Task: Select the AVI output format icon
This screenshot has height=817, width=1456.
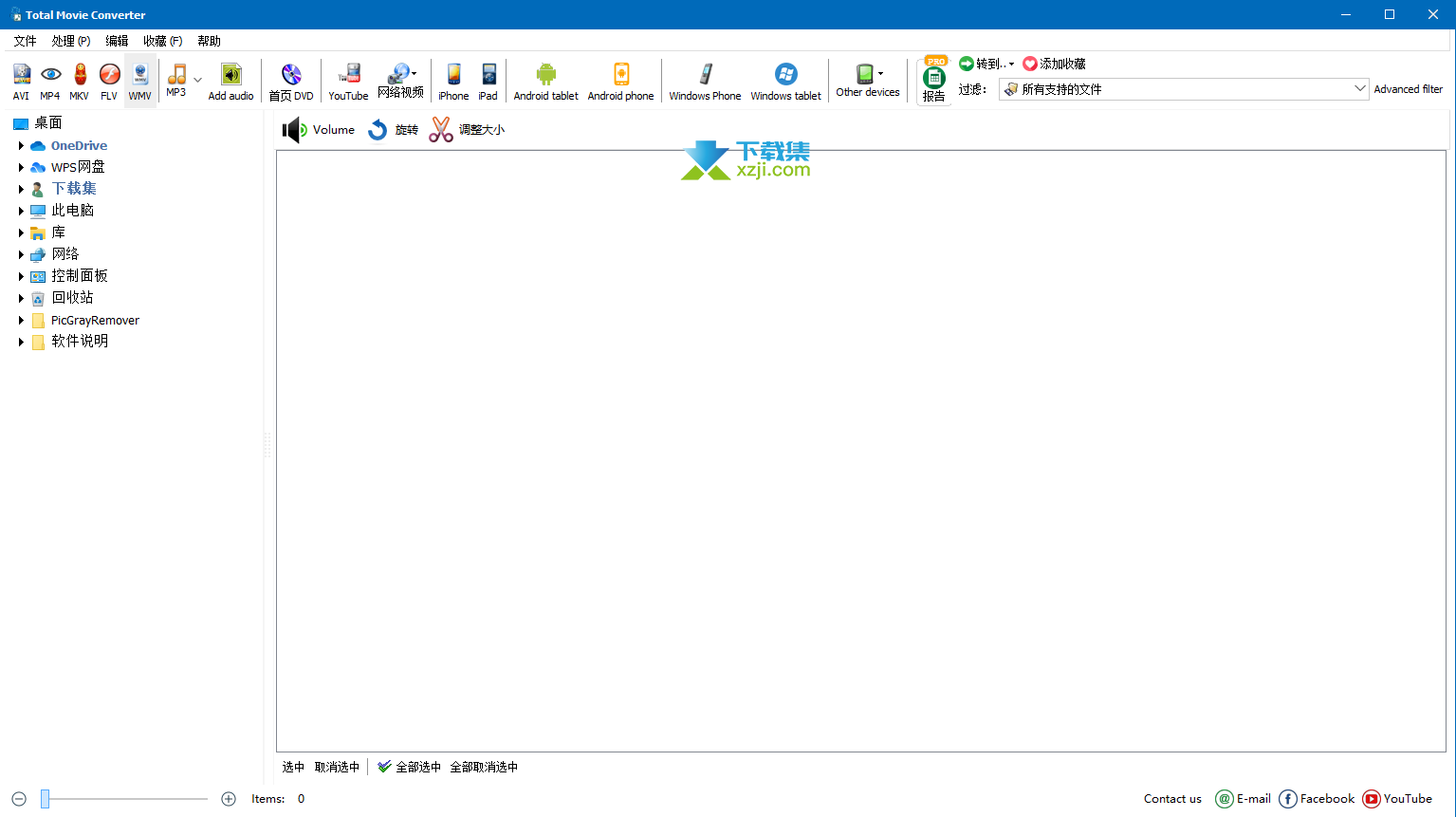Action: (21, 81)
